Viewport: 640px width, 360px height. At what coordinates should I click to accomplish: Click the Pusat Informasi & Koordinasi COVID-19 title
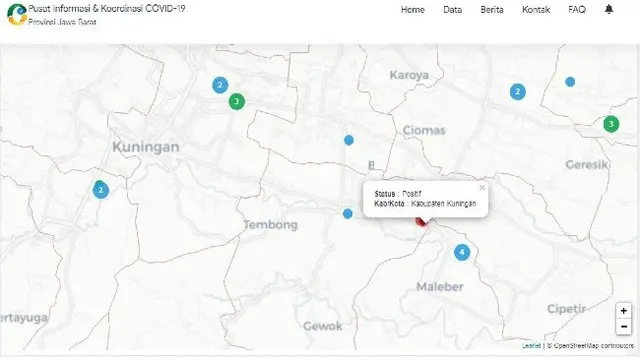[x=107, y=9]
